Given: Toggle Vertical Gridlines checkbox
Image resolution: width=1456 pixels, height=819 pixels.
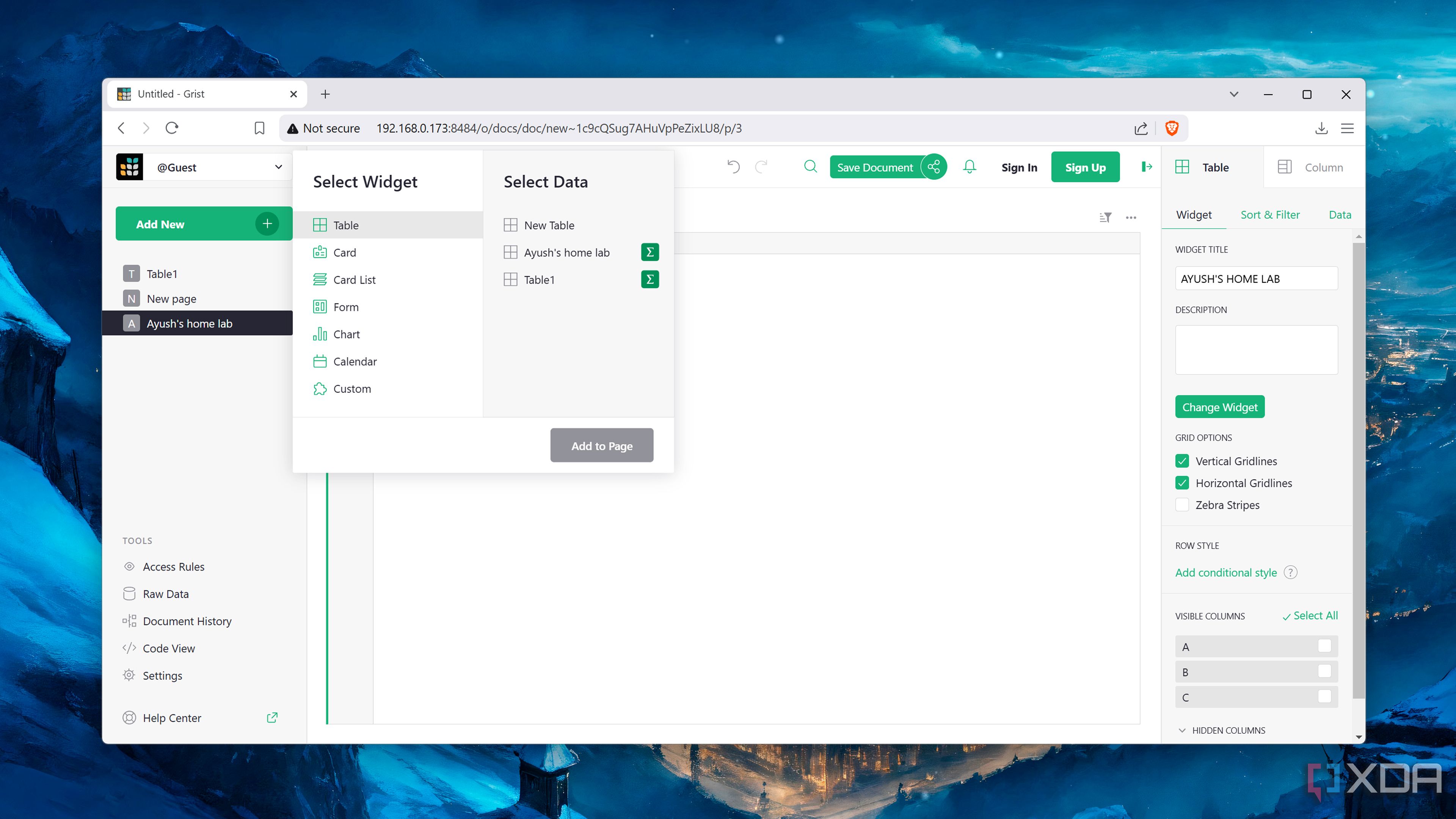Looking at the screenshot, I should pyautogui.click(x=1182, y=461).
